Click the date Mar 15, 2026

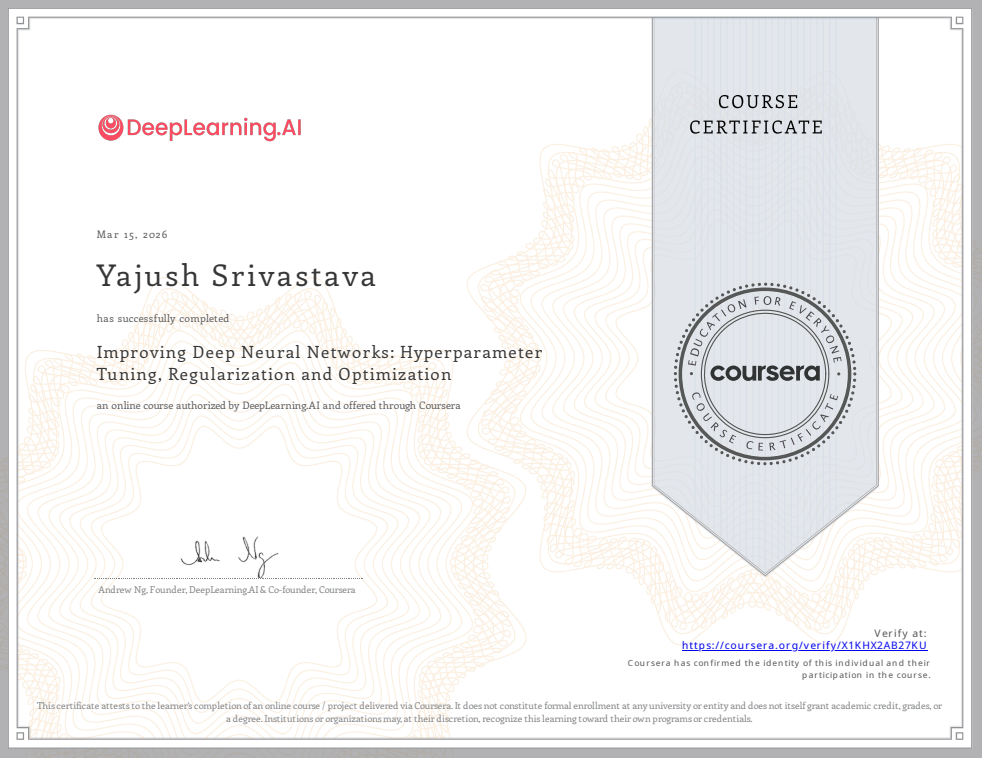(x=132, y=235)
